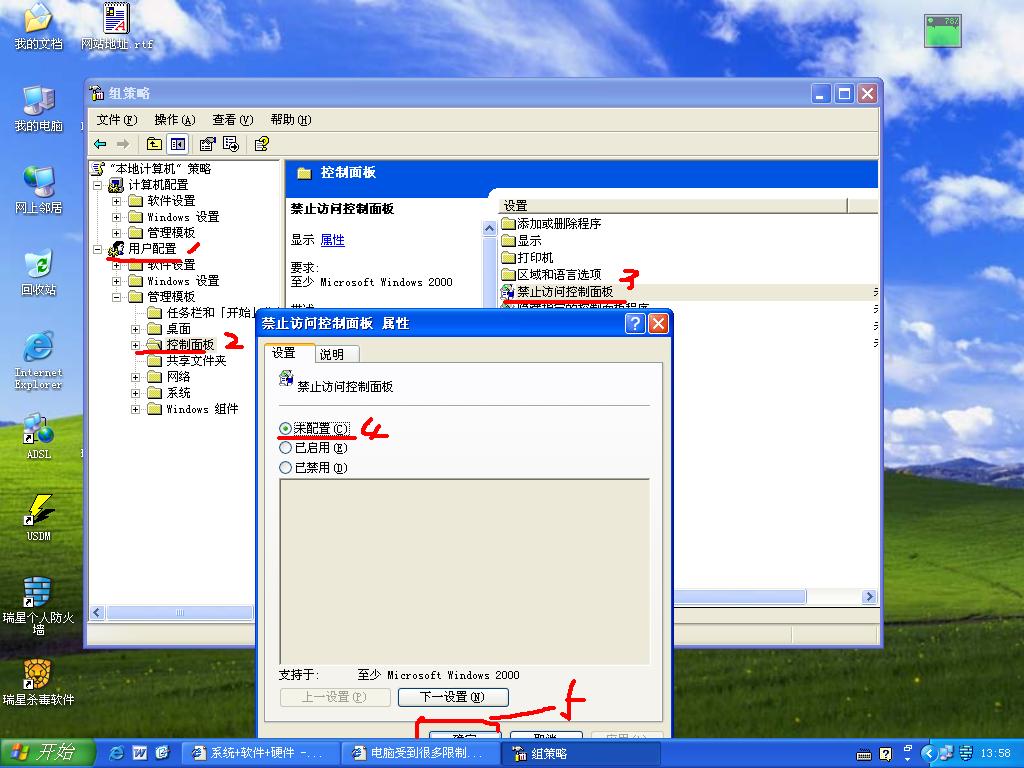Screen dimensions: 1024x768
Task: Collapse 计算机配置 tree node
Action: (x=97, y=185)
